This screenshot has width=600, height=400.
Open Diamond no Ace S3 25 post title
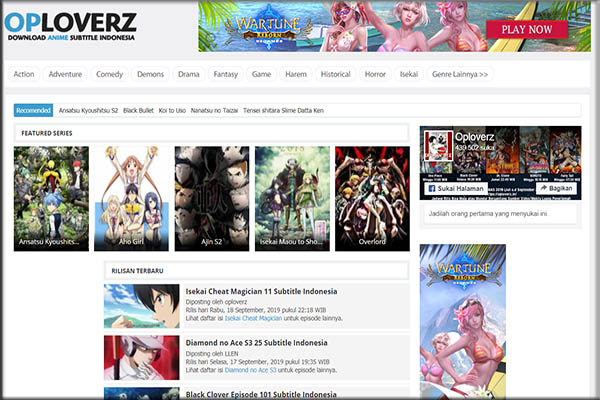(256, 343)
